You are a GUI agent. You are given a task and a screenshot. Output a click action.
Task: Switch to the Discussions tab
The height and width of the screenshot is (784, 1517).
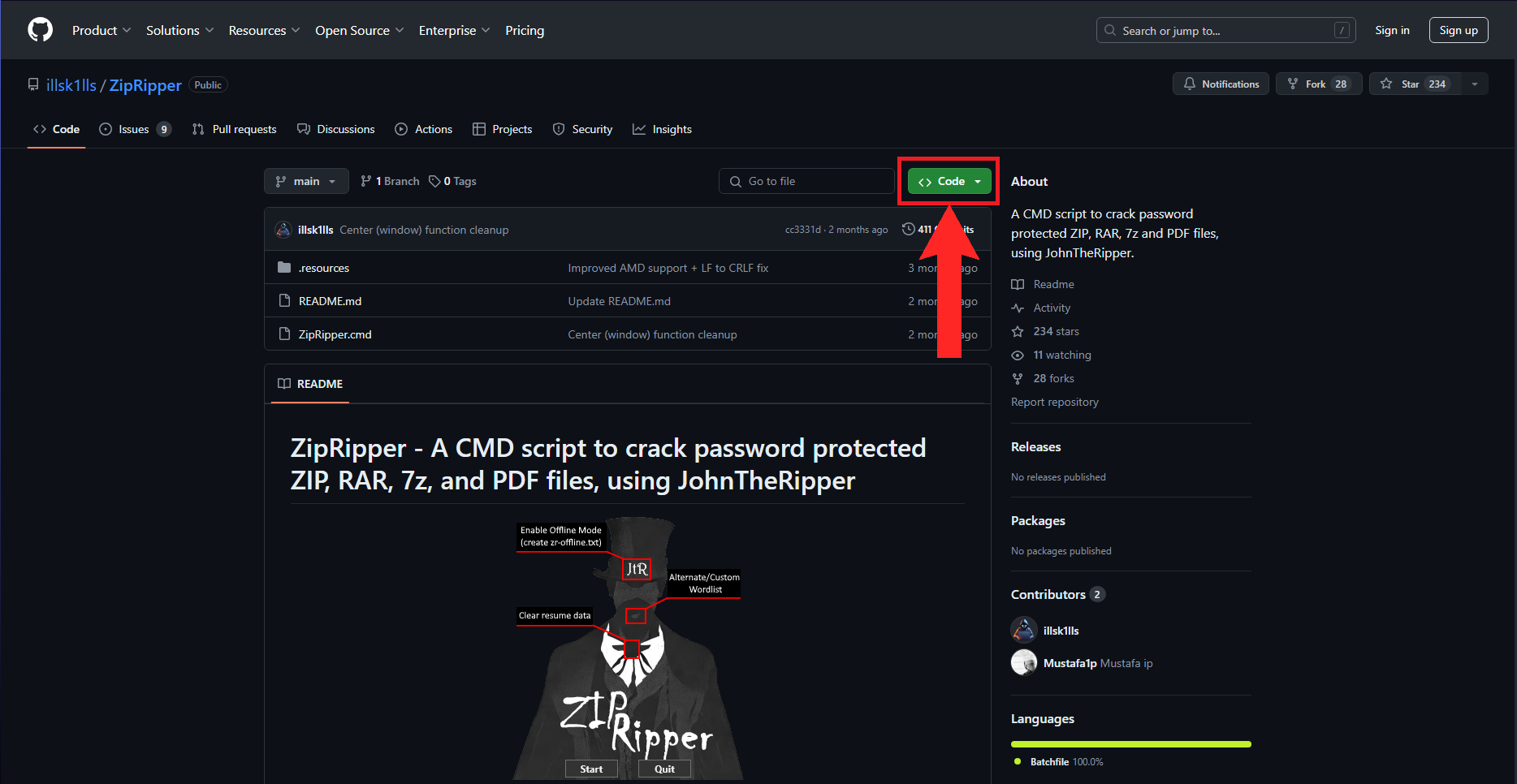coord(336,129)
